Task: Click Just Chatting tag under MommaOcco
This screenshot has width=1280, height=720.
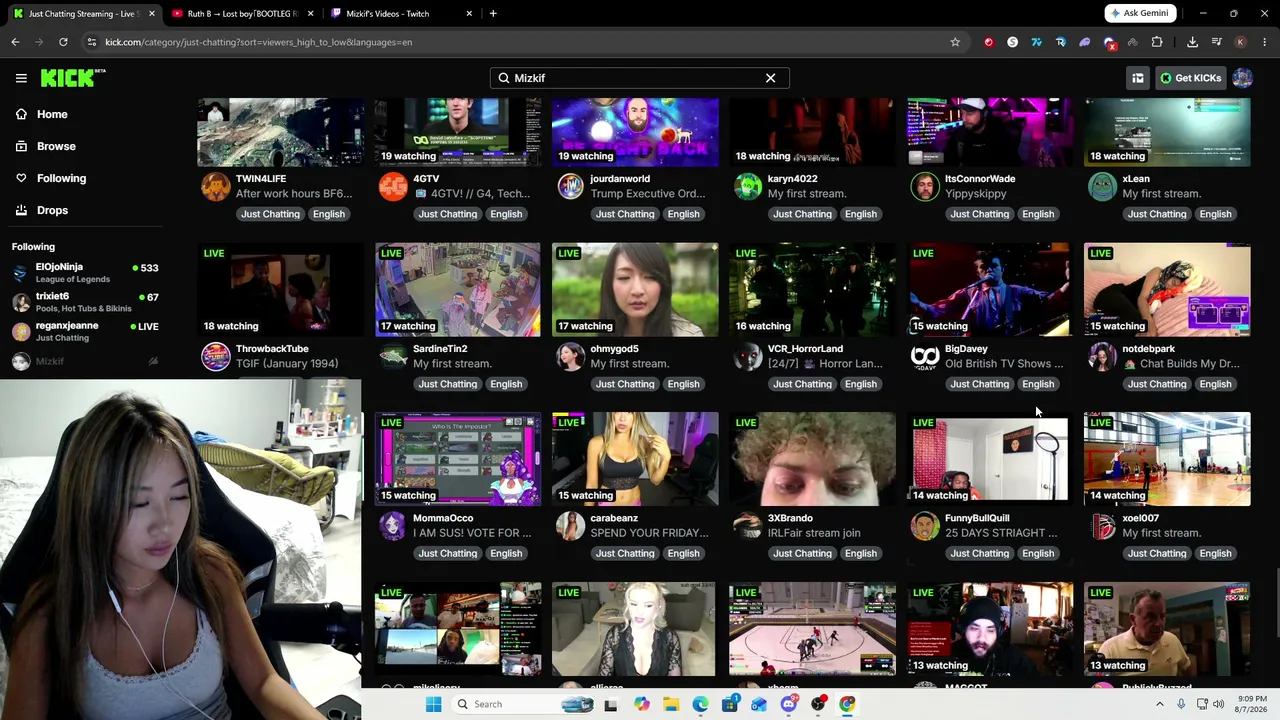Action: pos(447,553)
